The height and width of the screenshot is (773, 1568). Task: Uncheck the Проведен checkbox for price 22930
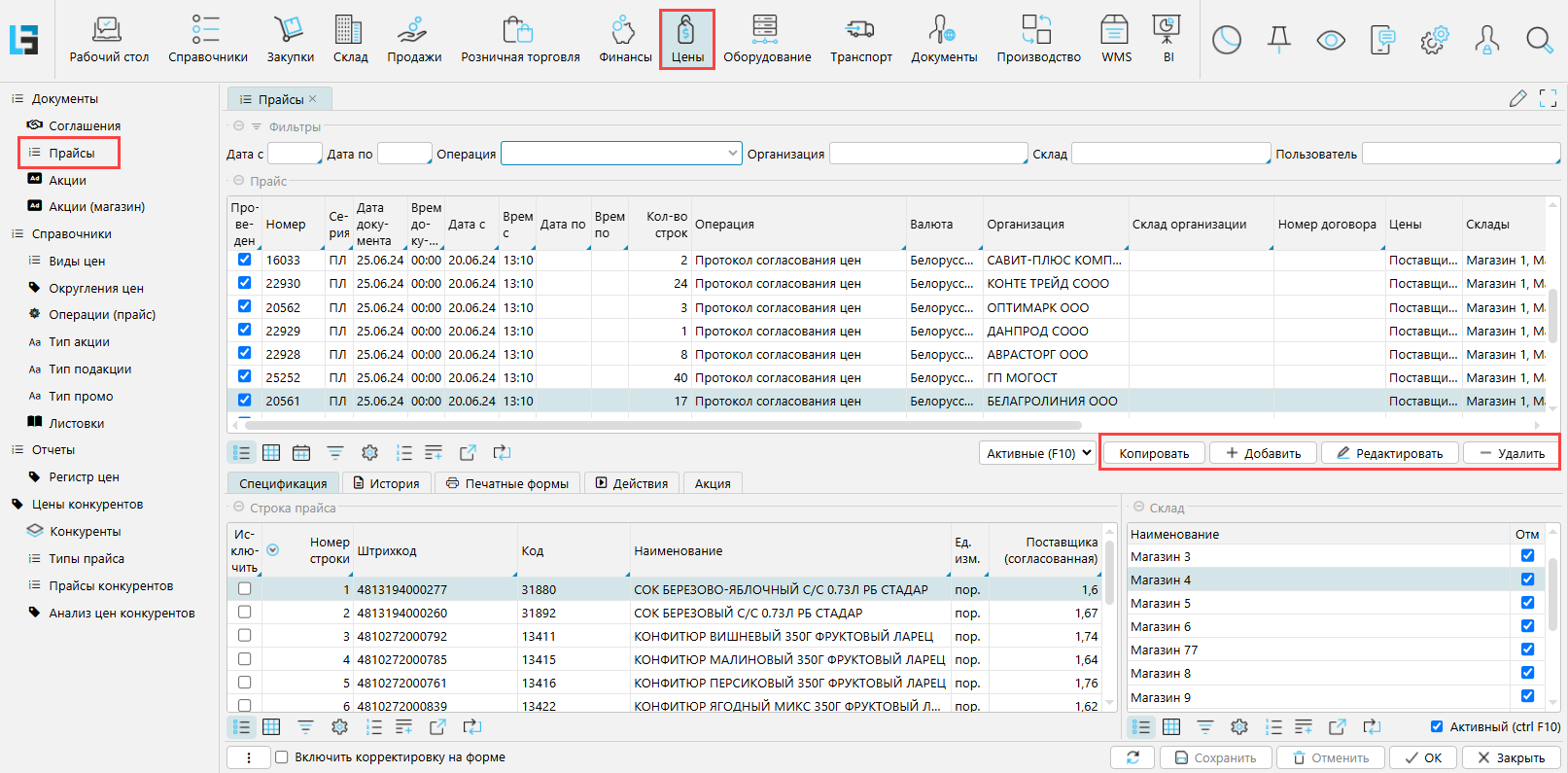[244, 283]
